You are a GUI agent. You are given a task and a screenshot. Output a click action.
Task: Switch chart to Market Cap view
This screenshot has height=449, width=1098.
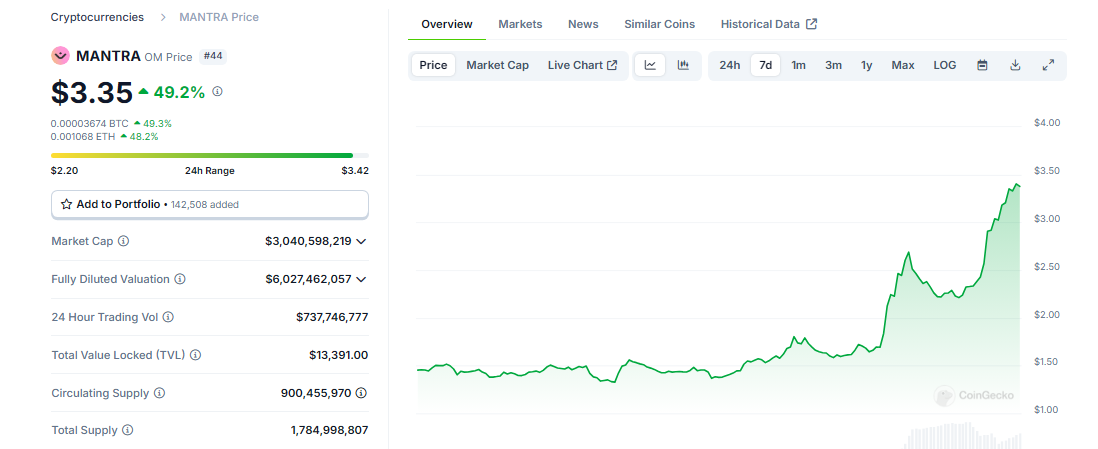tap(497, 65)
